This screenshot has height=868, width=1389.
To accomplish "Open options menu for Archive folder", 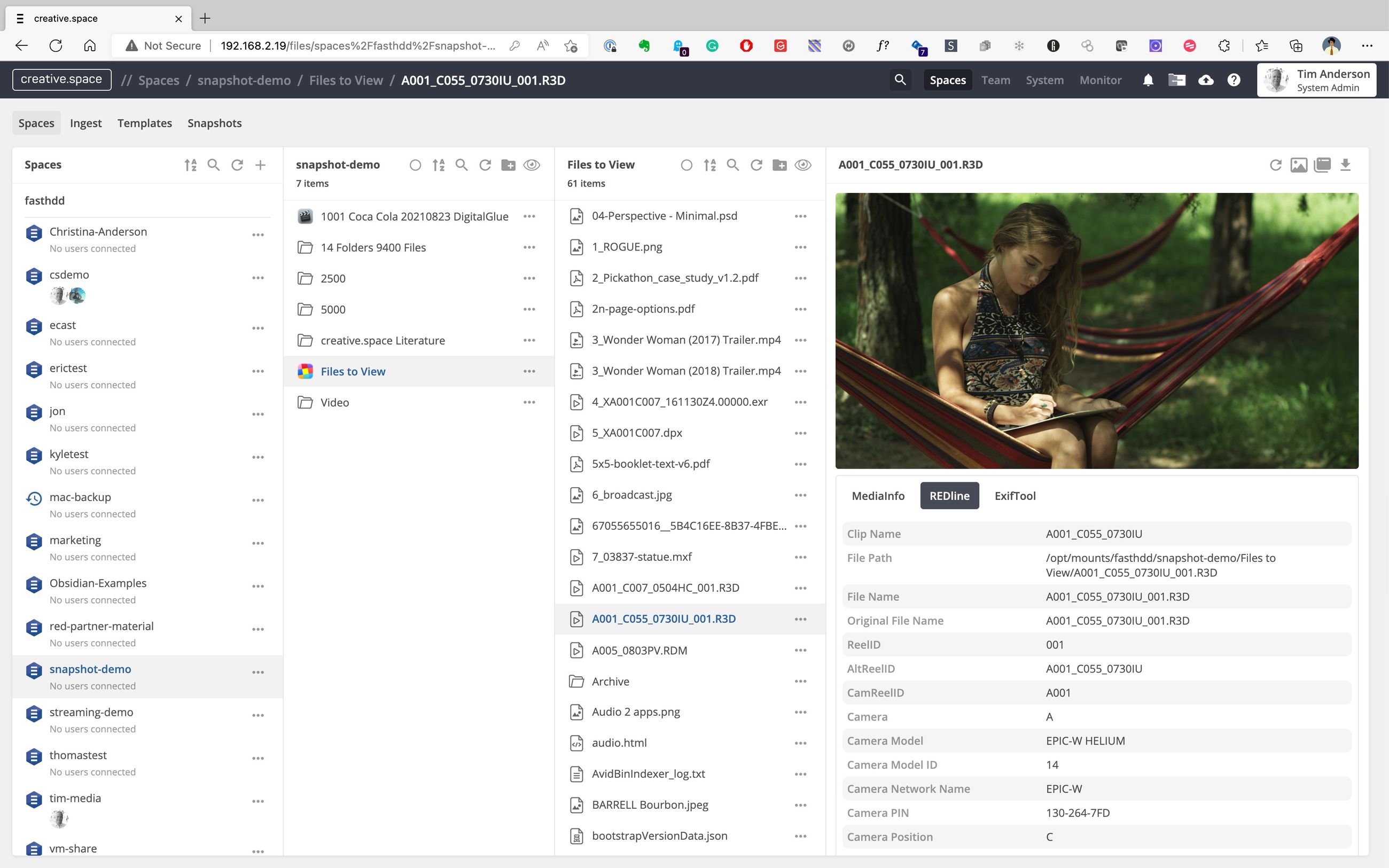I will (x=801, y=682).
